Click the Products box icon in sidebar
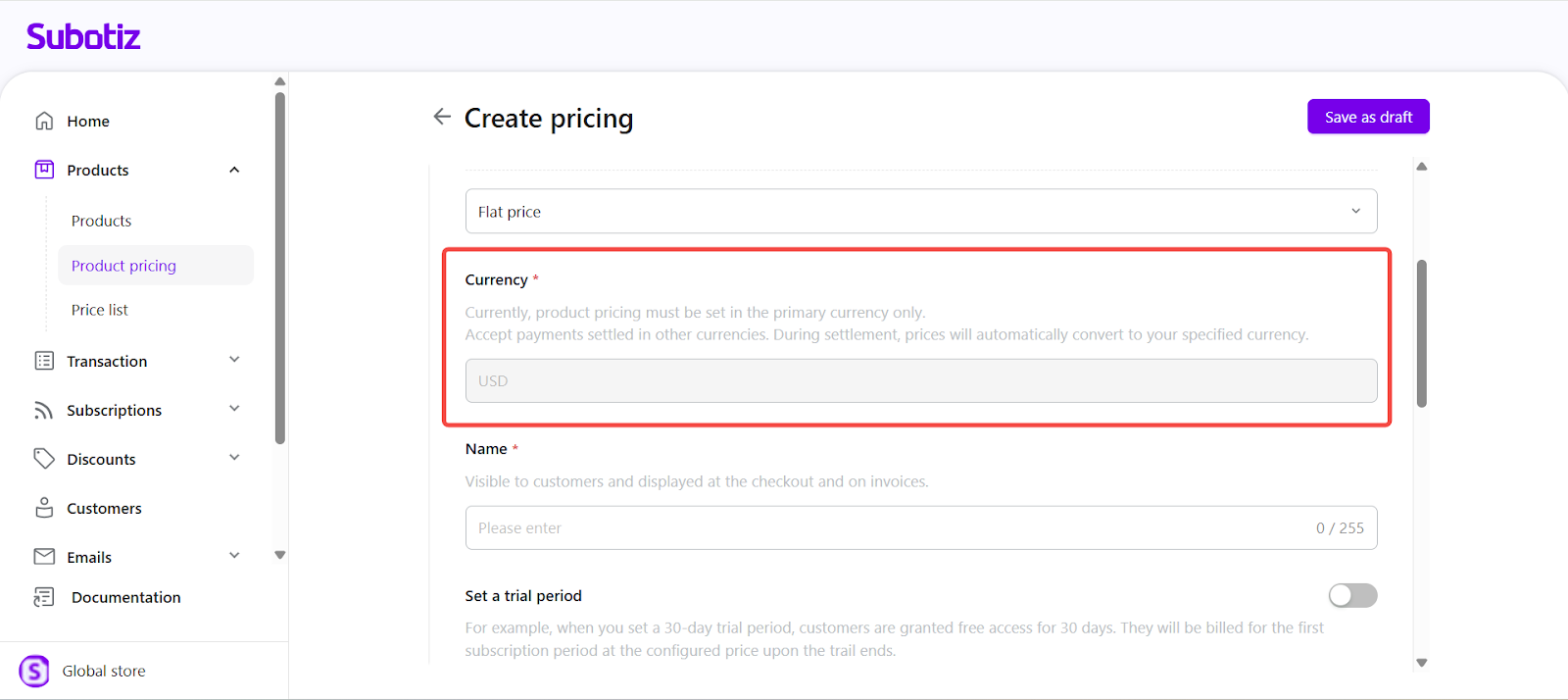The width and height of the screenshot is (1568, 700). click(44, 170)
